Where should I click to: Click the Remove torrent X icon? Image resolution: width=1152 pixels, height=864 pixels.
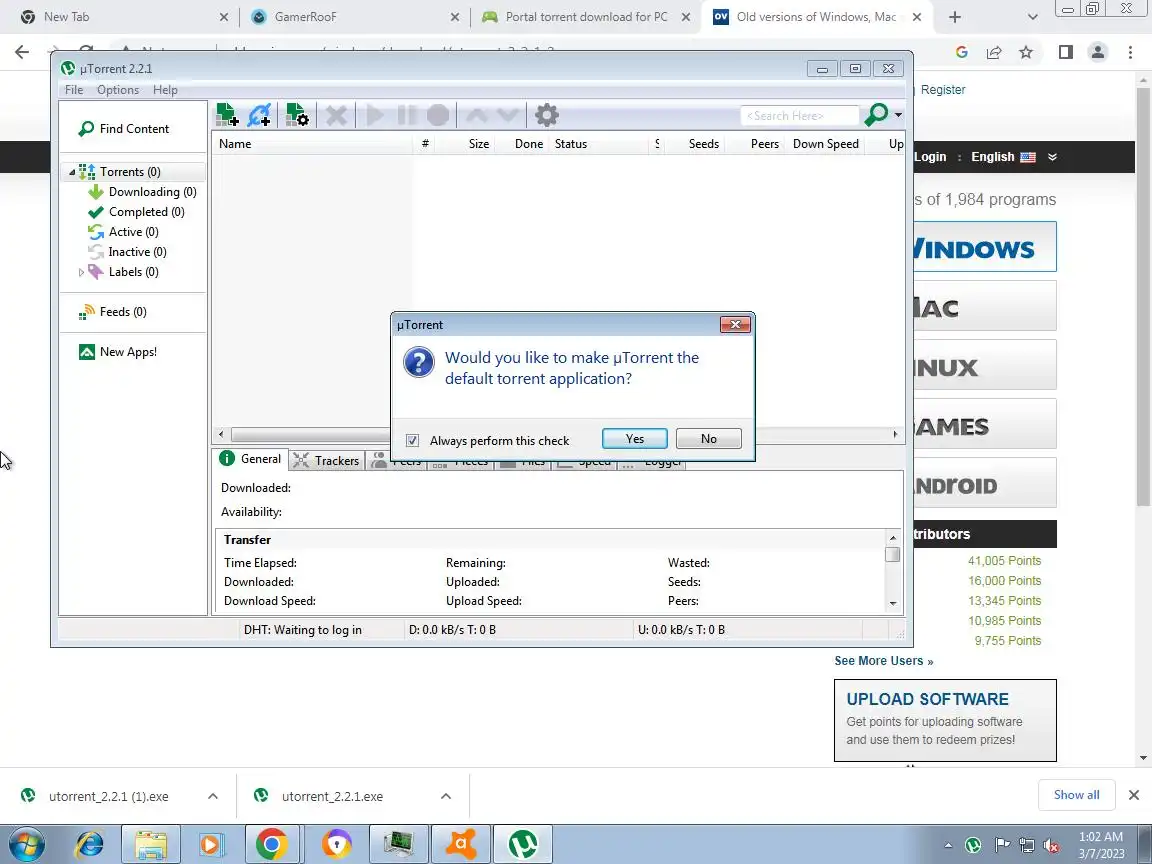pos(336,115)
